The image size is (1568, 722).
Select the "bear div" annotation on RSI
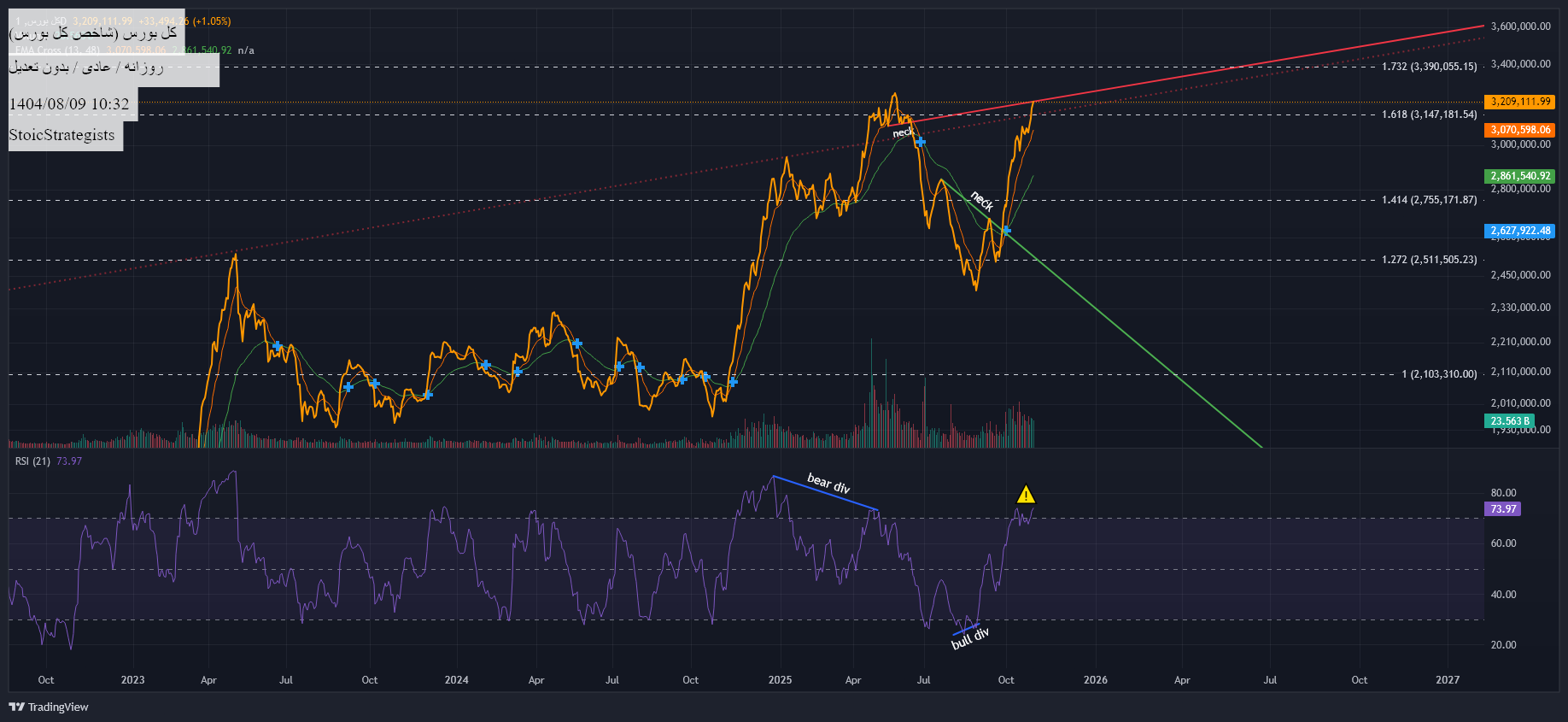[x=828, y=484]
